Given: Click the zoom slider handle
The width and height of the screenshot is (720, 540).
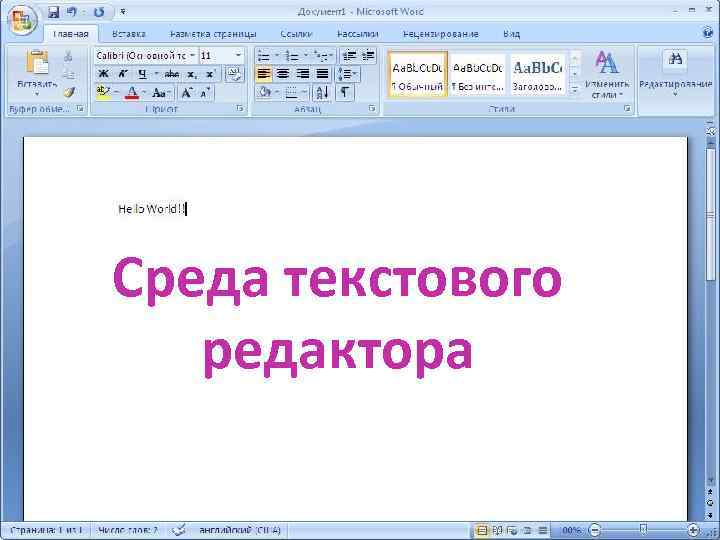Looking at the screenshot, I should [643, 530].
